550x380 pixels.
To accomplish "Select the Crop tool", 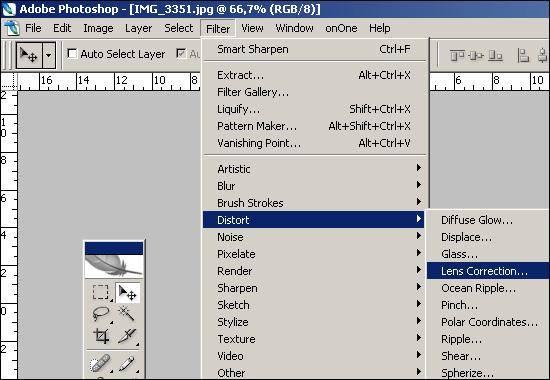I will tap(101, 336).
